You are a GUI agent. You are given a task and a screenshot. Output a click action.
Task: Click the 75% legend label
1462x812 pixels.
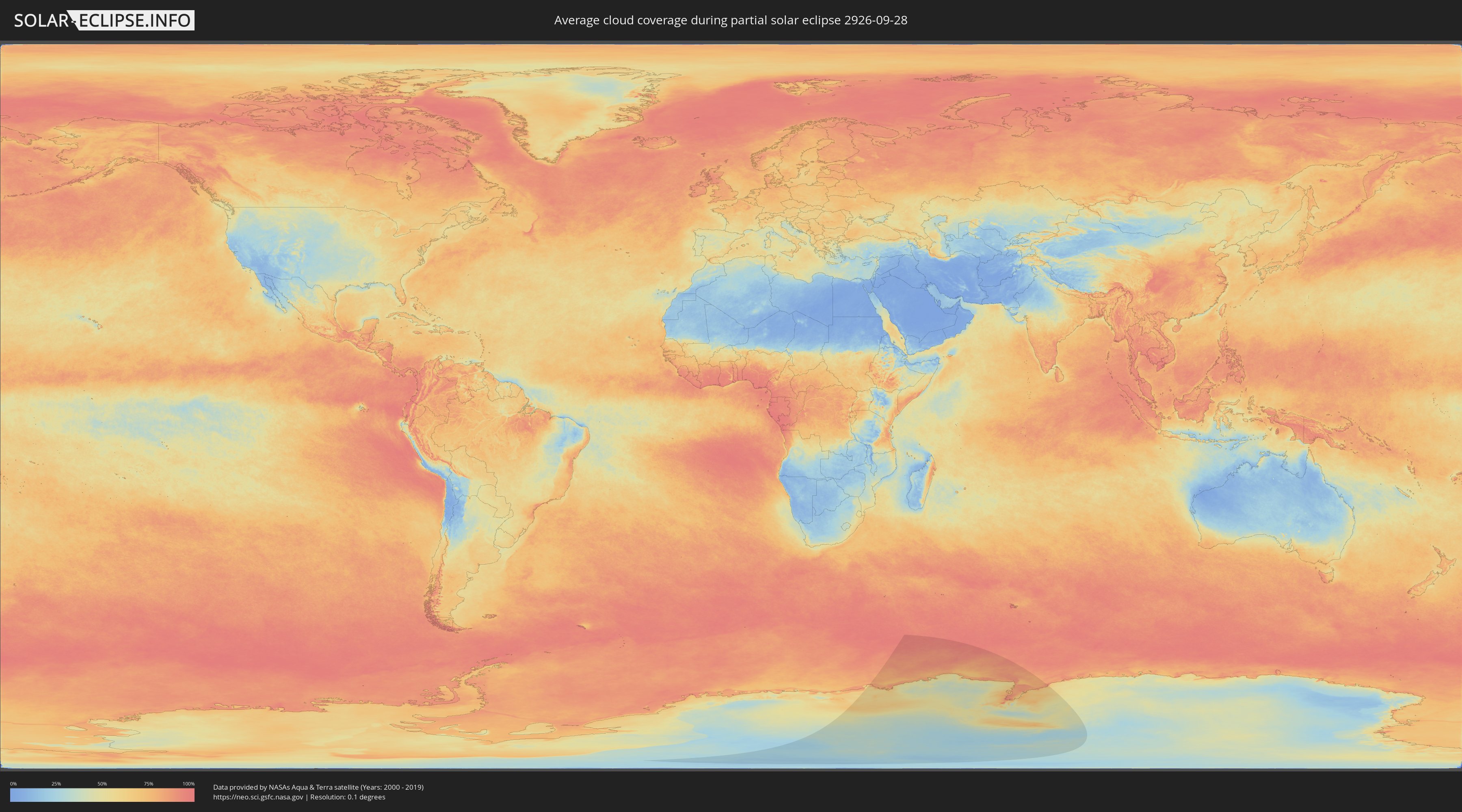(148, 784)
